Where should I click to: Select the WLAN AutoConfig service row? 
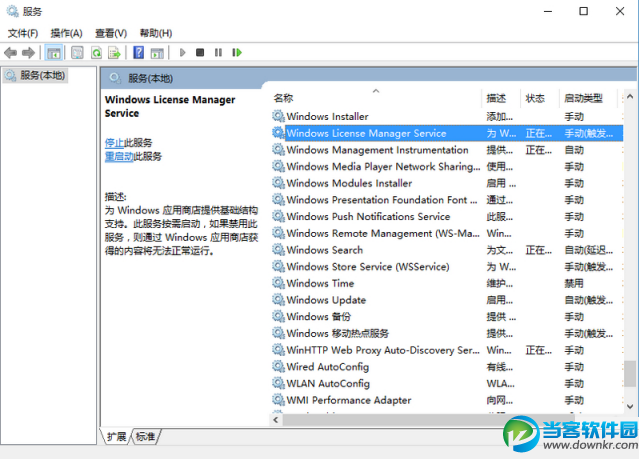447,383
